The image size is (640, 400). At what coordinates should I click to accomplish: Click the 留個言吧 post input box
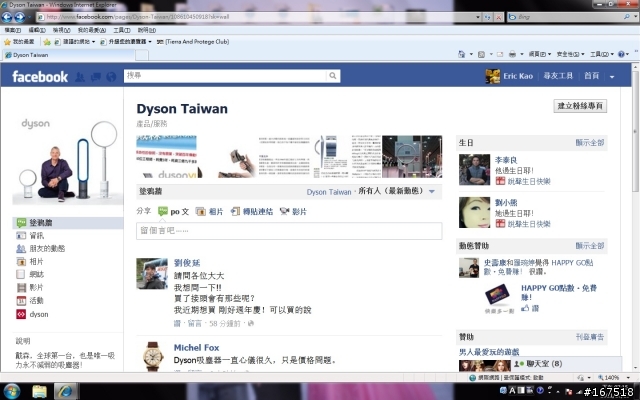point(289,231)
